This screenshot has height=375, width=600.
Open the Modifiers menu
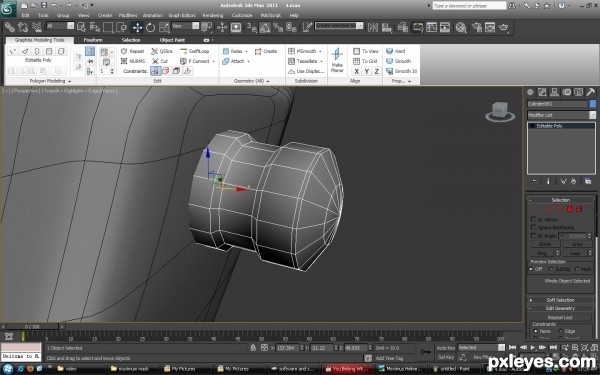(x=128, y=15)
